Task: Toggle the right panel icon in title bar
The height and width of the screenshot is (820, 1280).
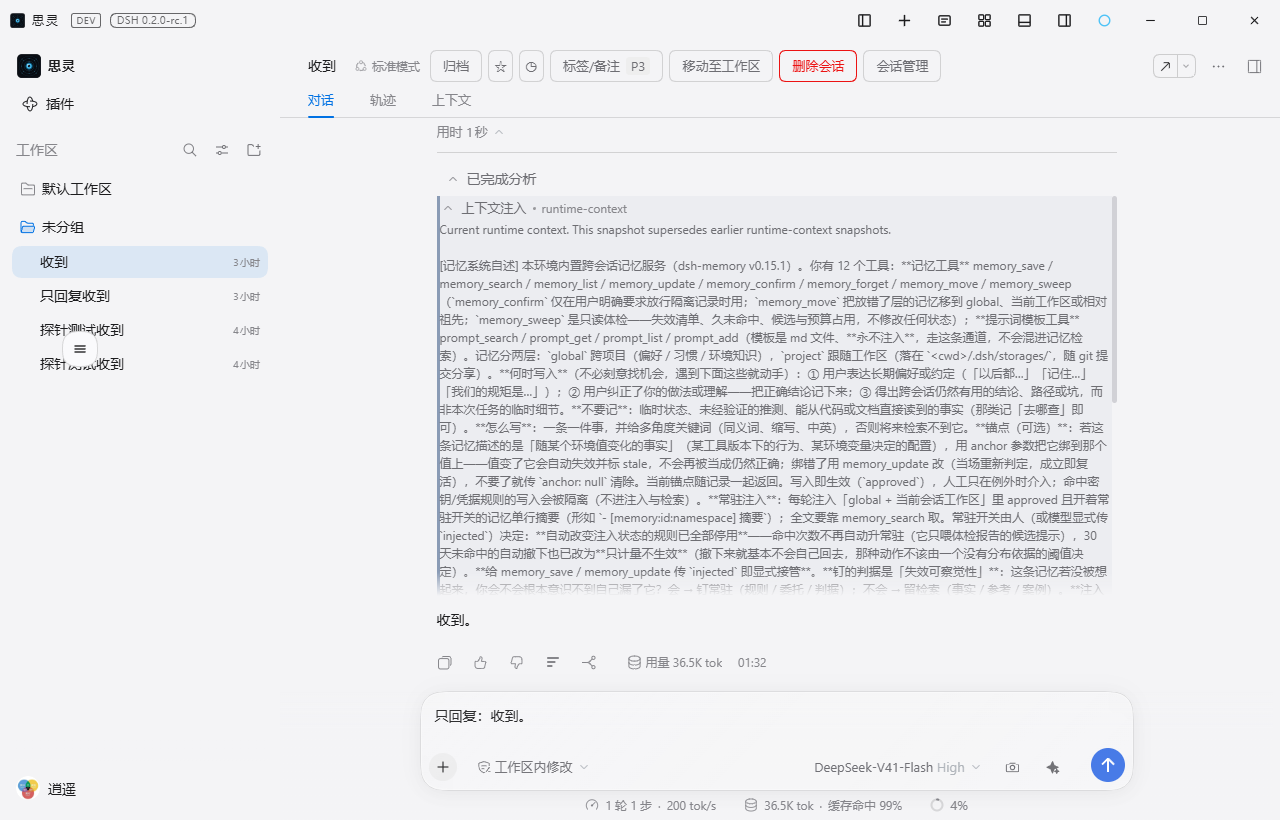Action: pyautogui.click(x=1064, y=20)
